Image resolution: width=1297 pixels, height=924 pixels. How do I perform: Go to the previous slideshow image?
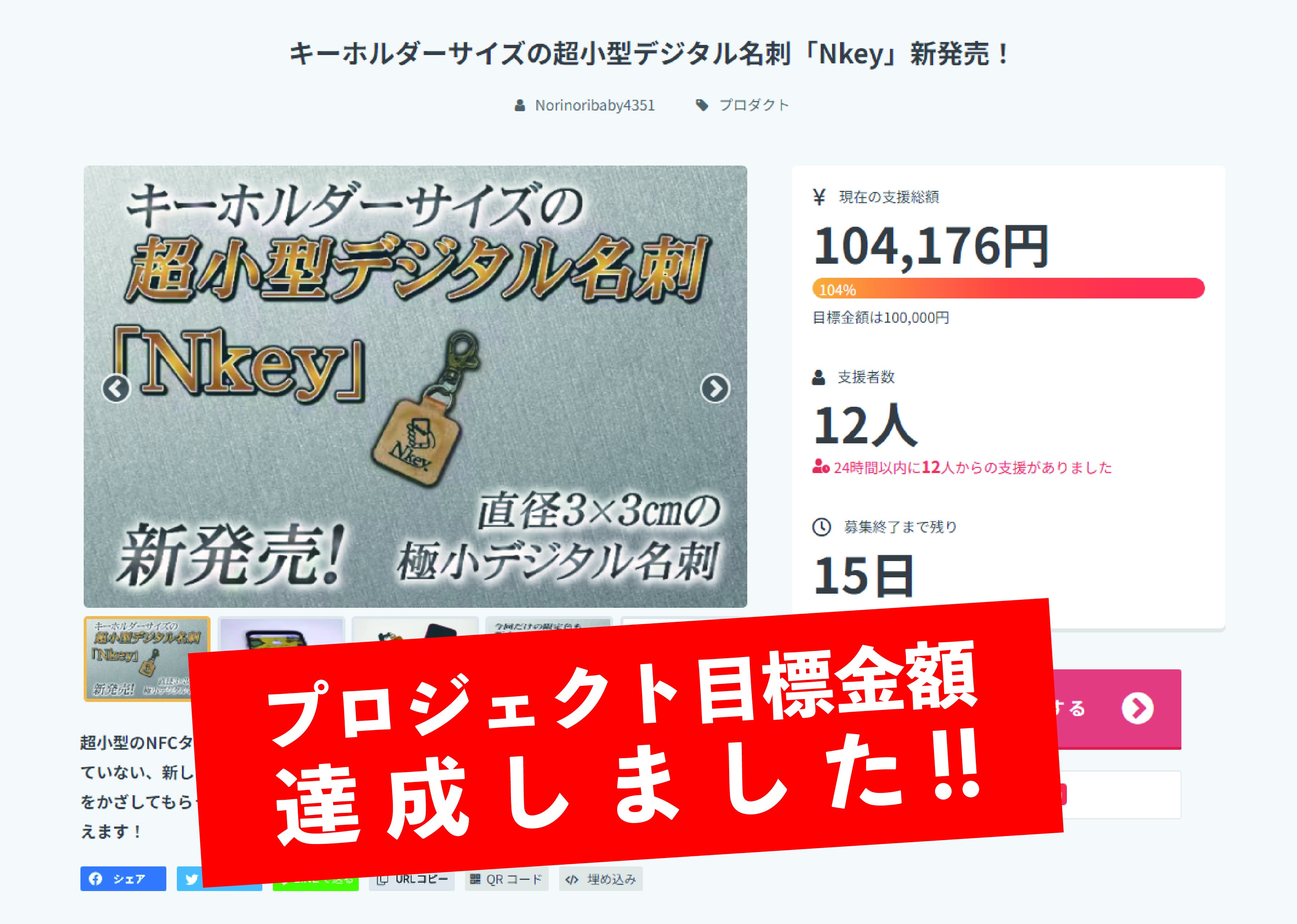coord(116,389)
